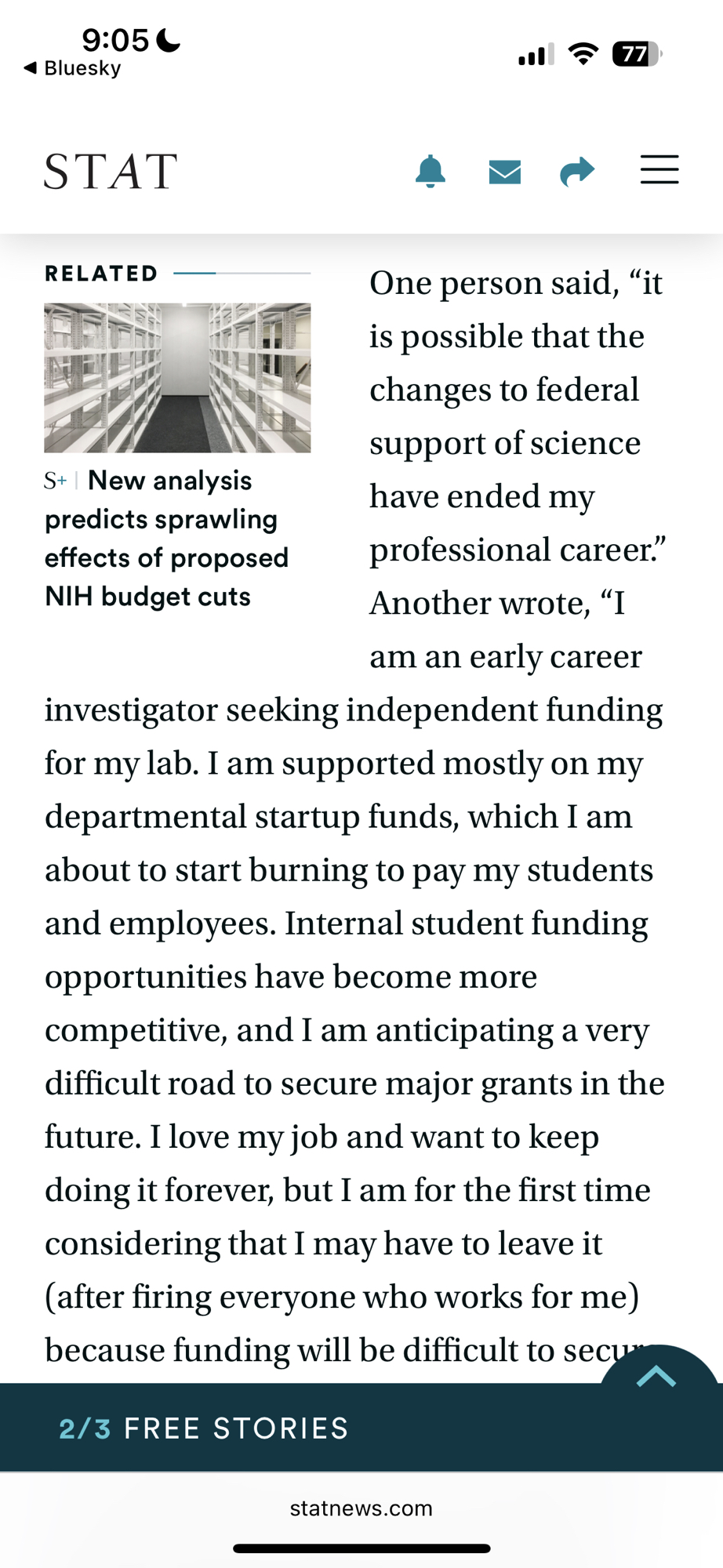Tap the 2/3 Free Stories banner
723x1568 pixels.
pyautogui.click(x=204, y=1428)
